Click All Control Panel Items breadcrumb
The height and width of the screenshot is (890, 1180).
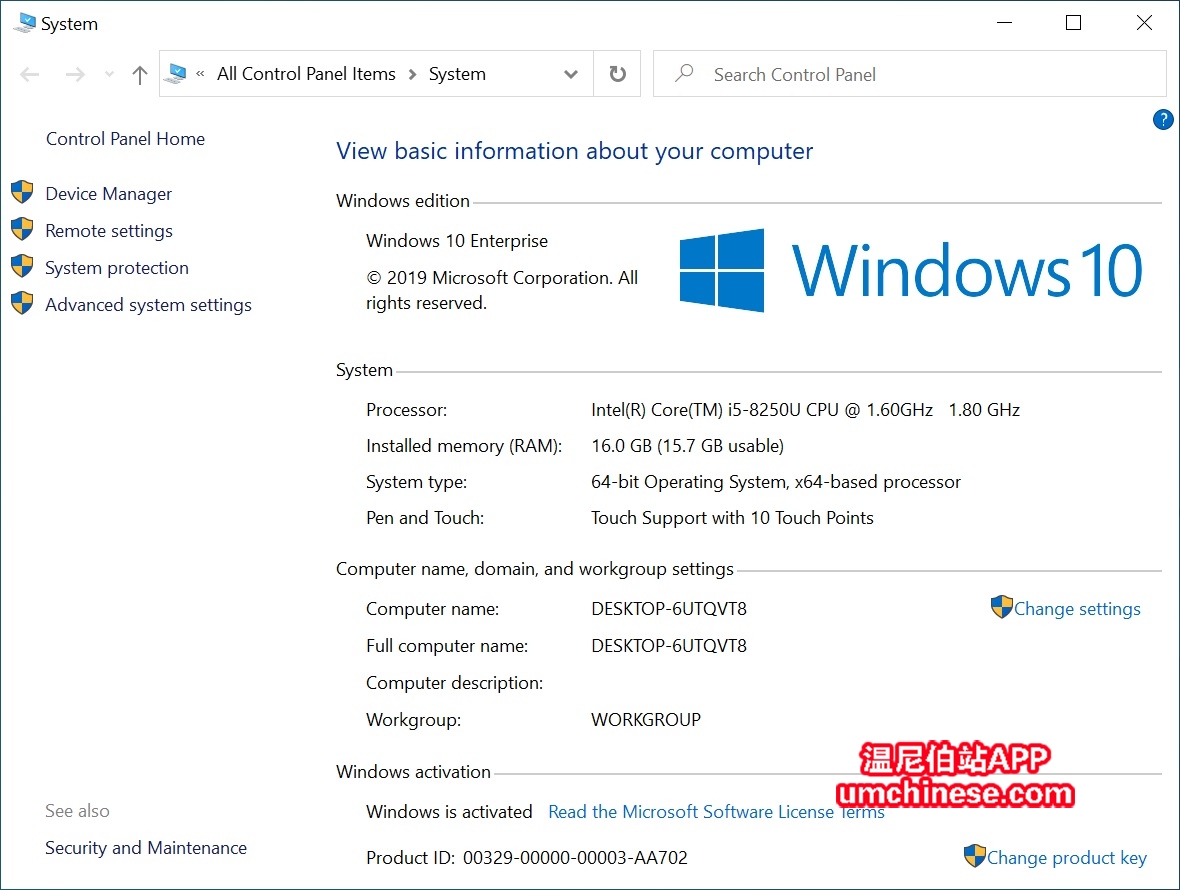pyautogui.click(x=306, y=74)
